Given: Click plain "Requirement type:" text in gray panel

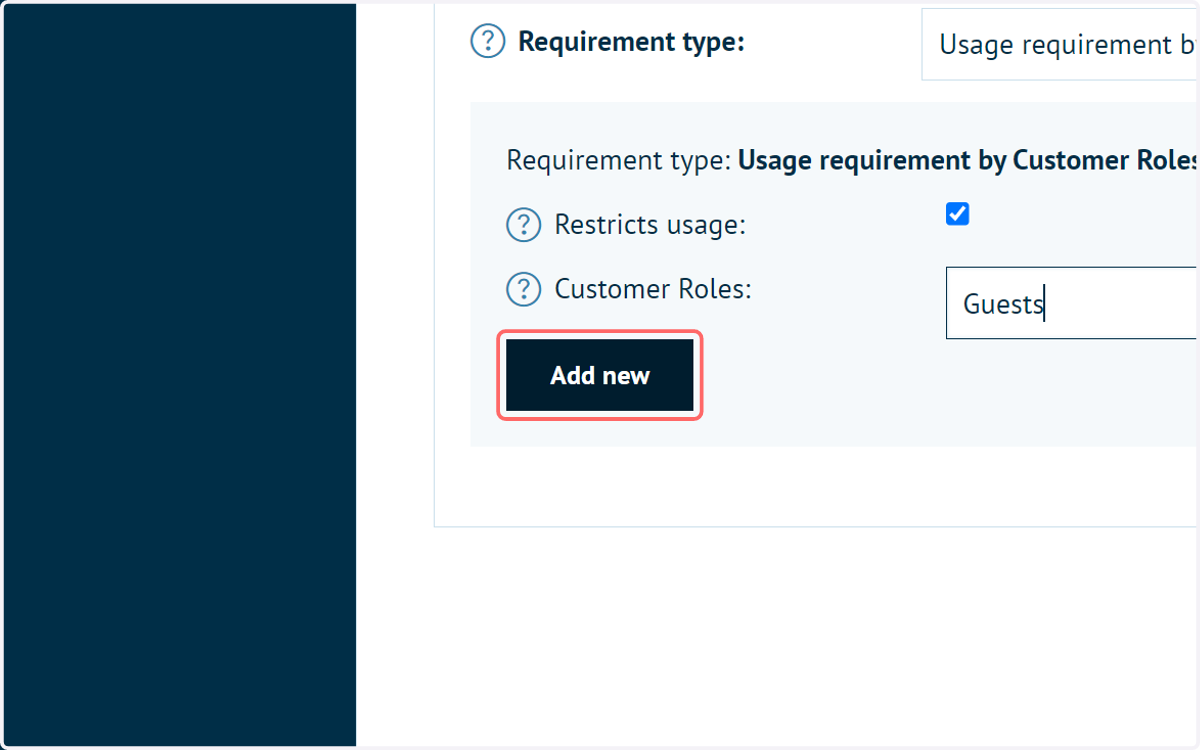Looking at the screenshot, I should pyautogui.click(x=619, y=160).
